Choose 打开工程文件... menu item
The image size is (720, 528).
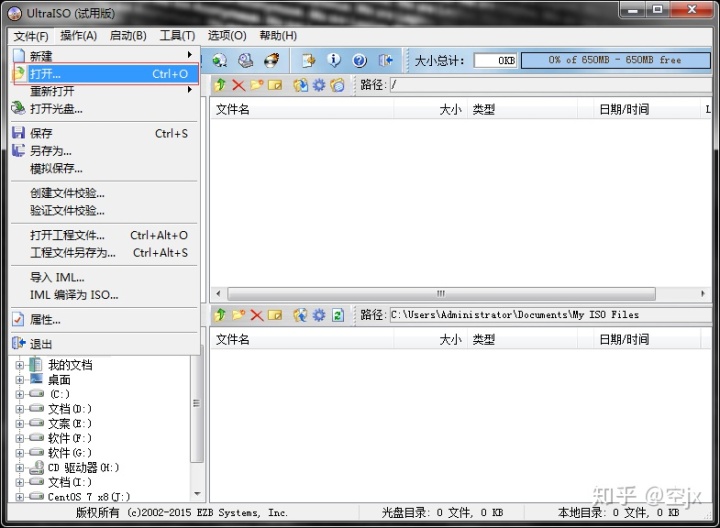[106, 235]
